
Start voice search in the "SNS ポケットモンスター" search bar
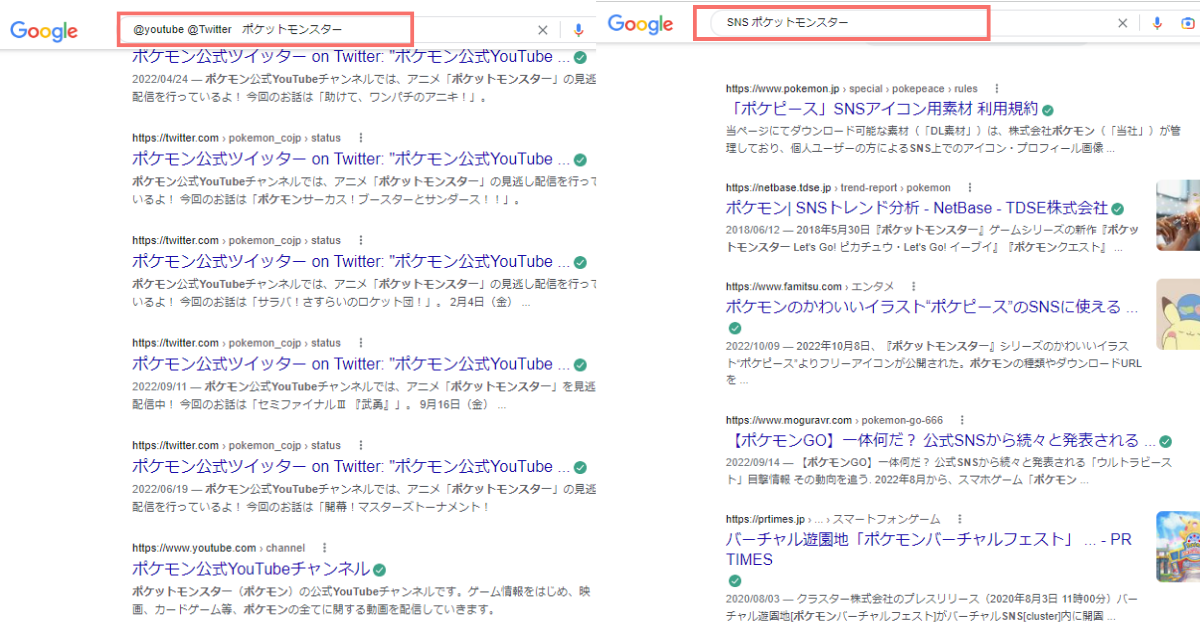point(1157,23)
